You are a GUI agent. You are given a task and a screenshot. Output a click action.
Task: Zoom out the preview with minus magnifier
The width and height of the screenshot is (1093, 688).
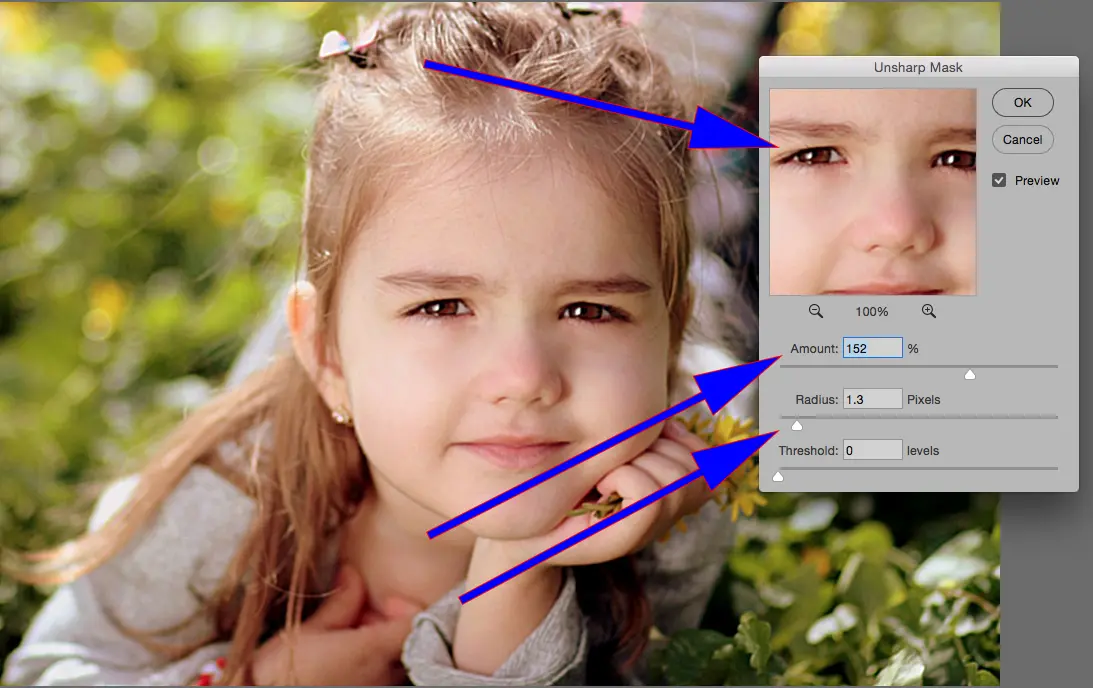816,312
